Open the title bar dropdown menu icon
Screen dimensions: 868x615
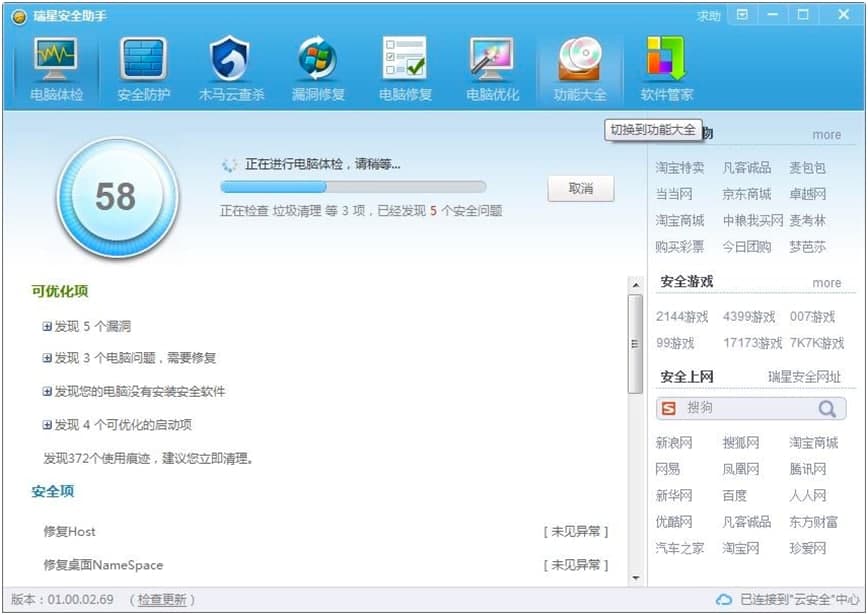[x=742, y=15]
